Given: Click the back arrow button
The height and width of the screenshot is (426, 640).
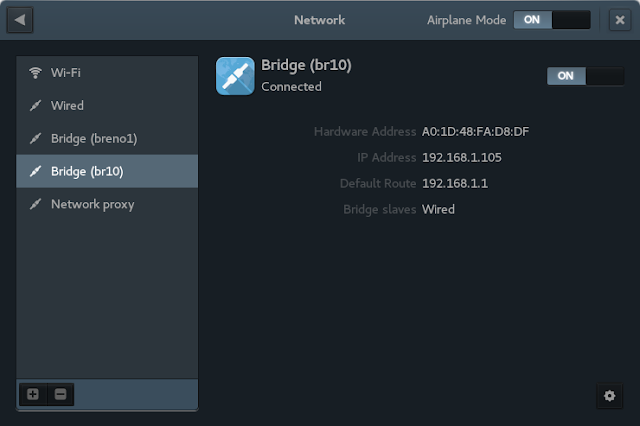Looking at the screenshot, I should tap(20, 20).
